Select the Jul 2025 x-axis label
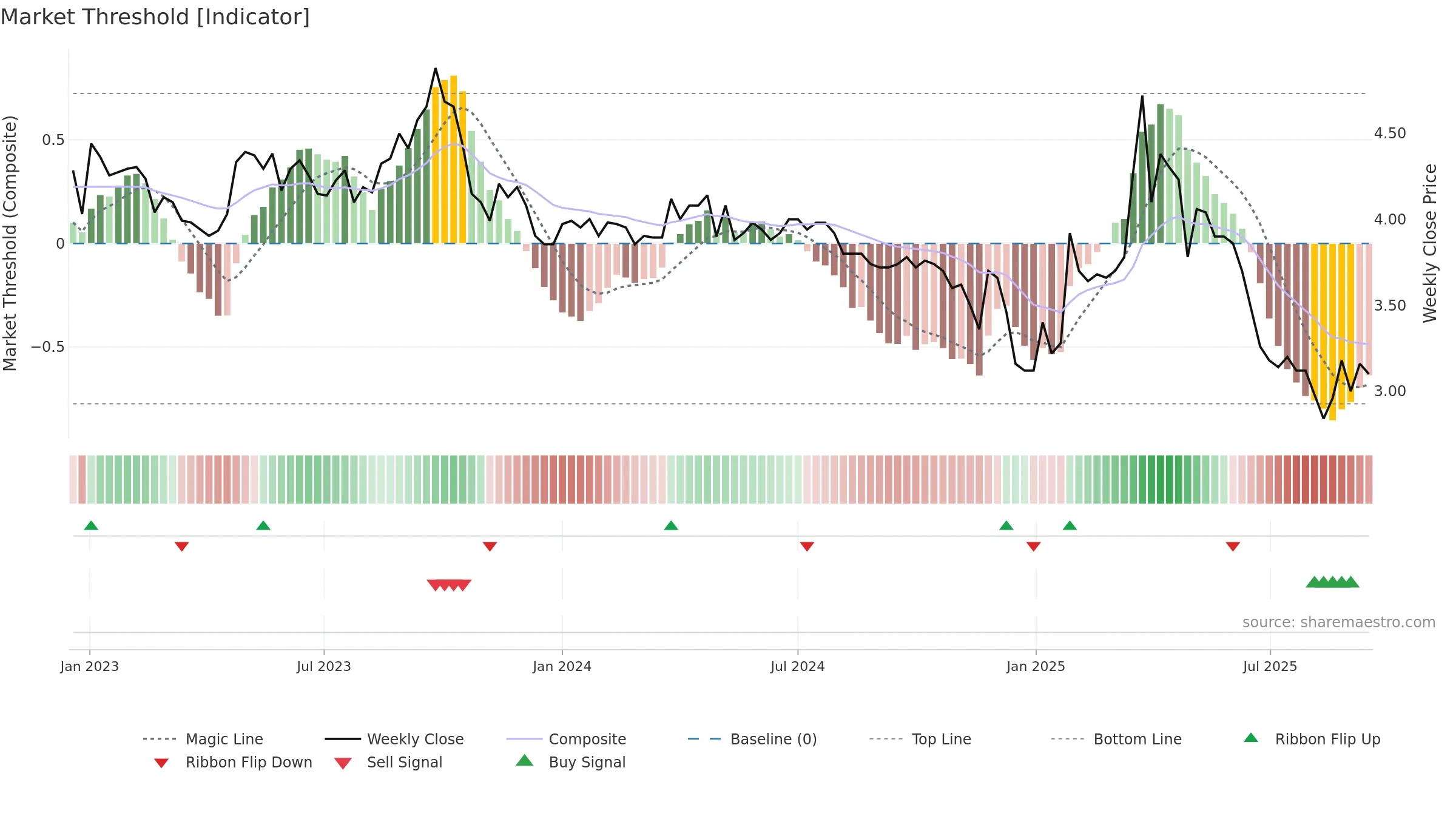This screenshot has height=819, width=1456. tap(1270, 666)
